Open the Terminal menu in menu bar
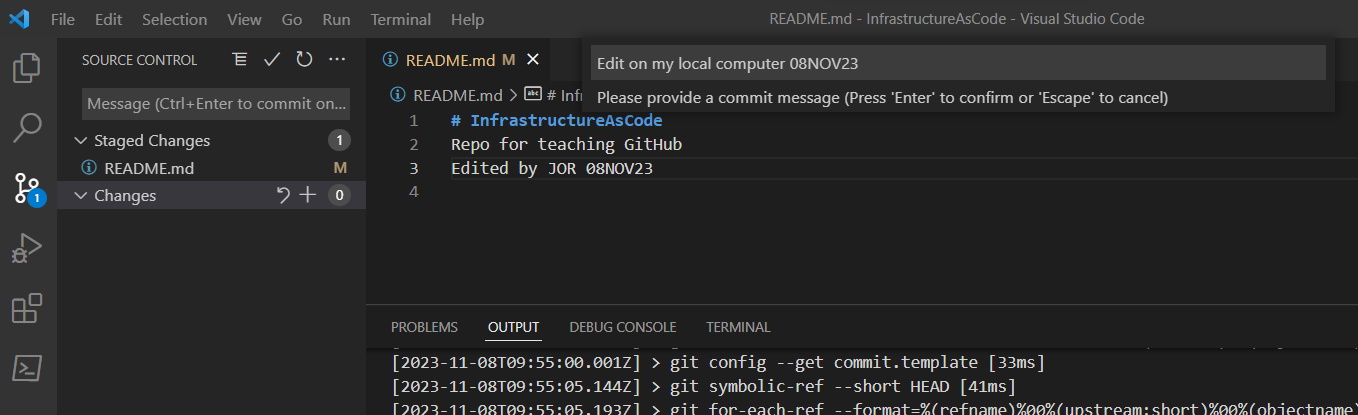Screen dimensions: 1358x415 point(400,19)
